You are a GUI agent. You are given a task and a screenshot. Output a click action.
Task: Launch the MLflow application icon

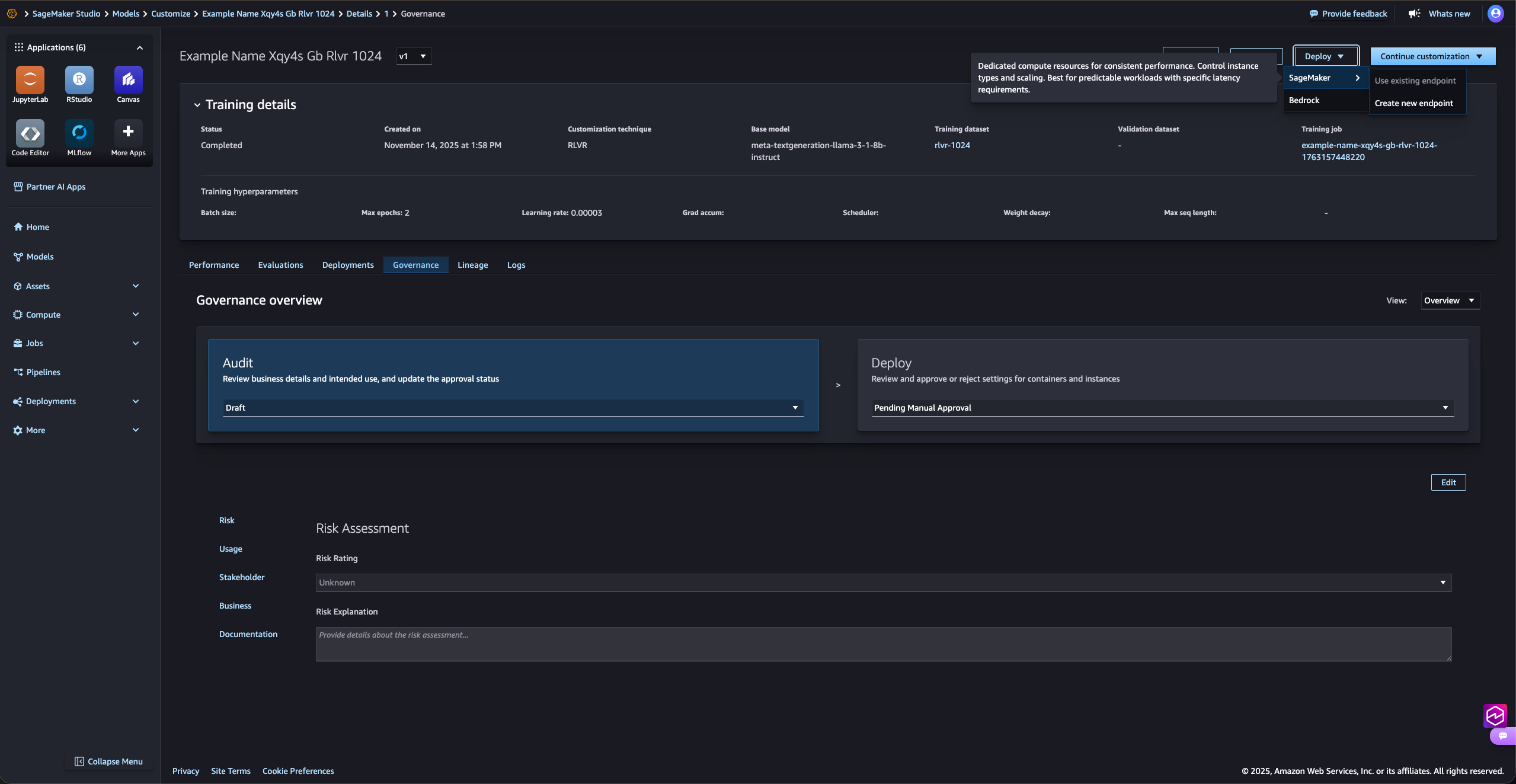[79, 133]
